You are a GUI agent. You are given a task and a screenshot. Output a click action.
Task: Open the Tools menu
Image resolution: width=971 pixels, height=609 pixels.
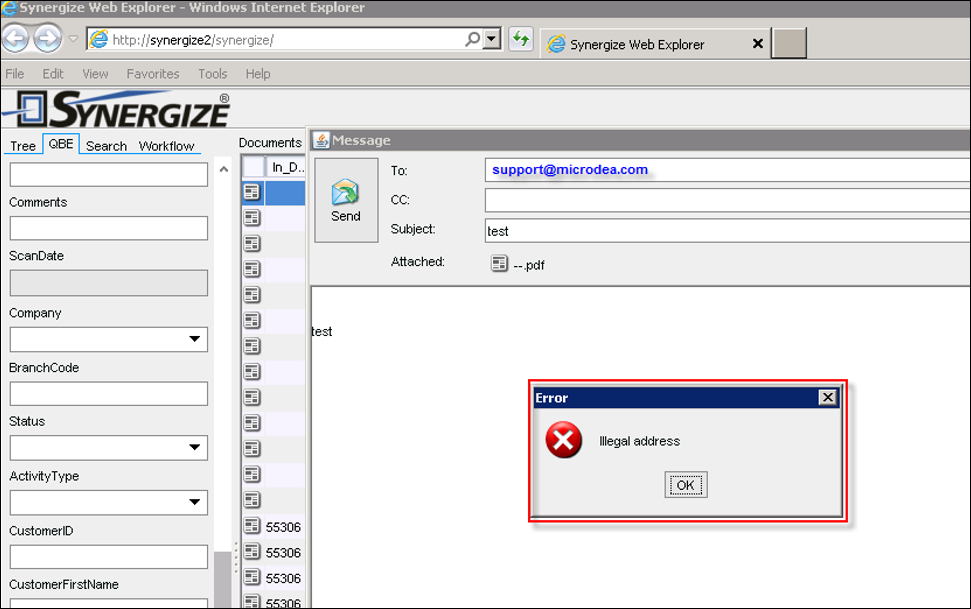(212, 74)
